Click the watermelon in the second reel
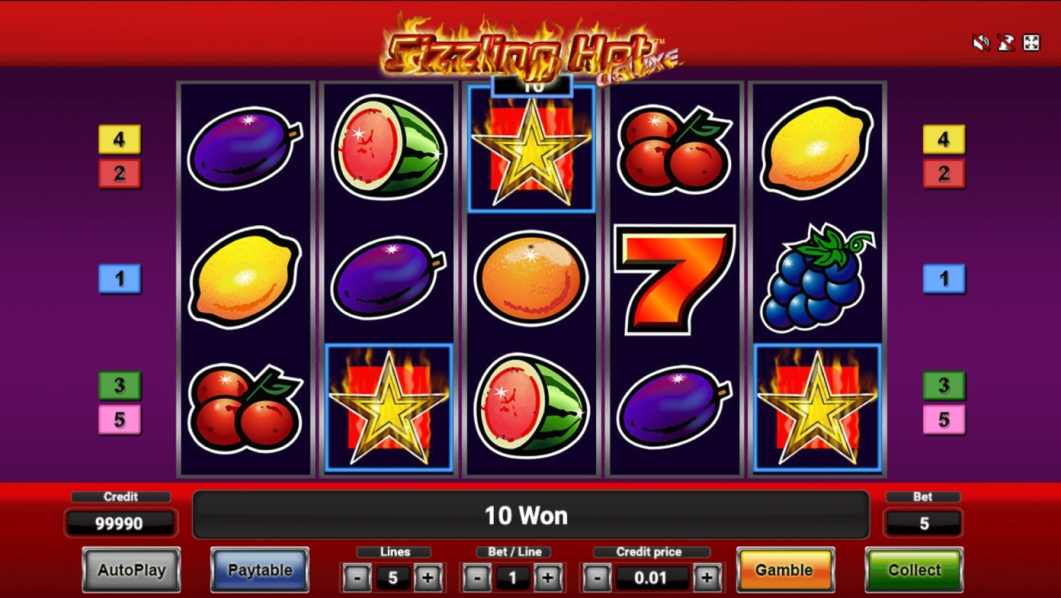This screenshot has height=598, width=1061. (388, 147)
